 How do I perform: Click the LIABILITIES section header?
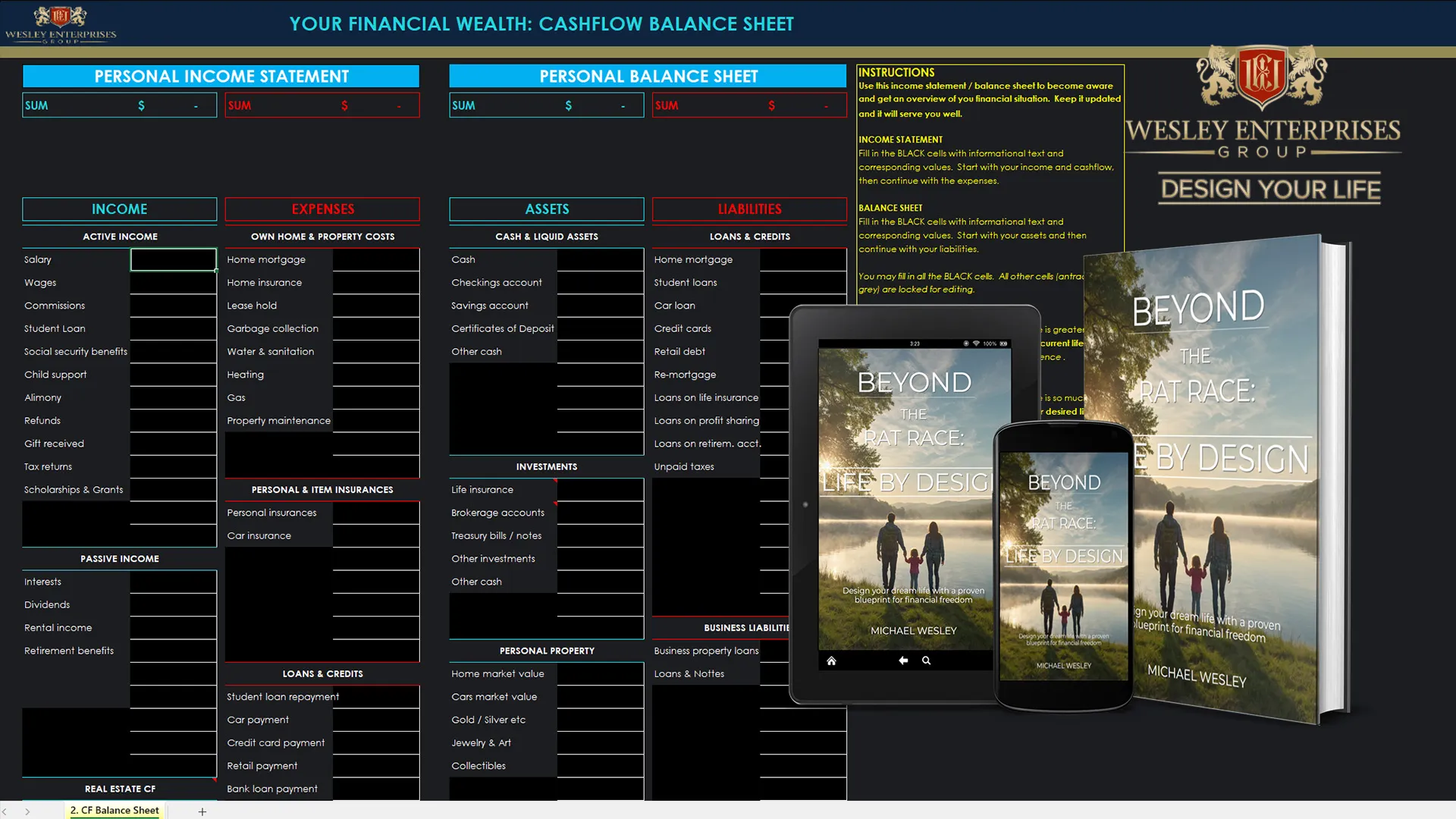click(749, 209)
